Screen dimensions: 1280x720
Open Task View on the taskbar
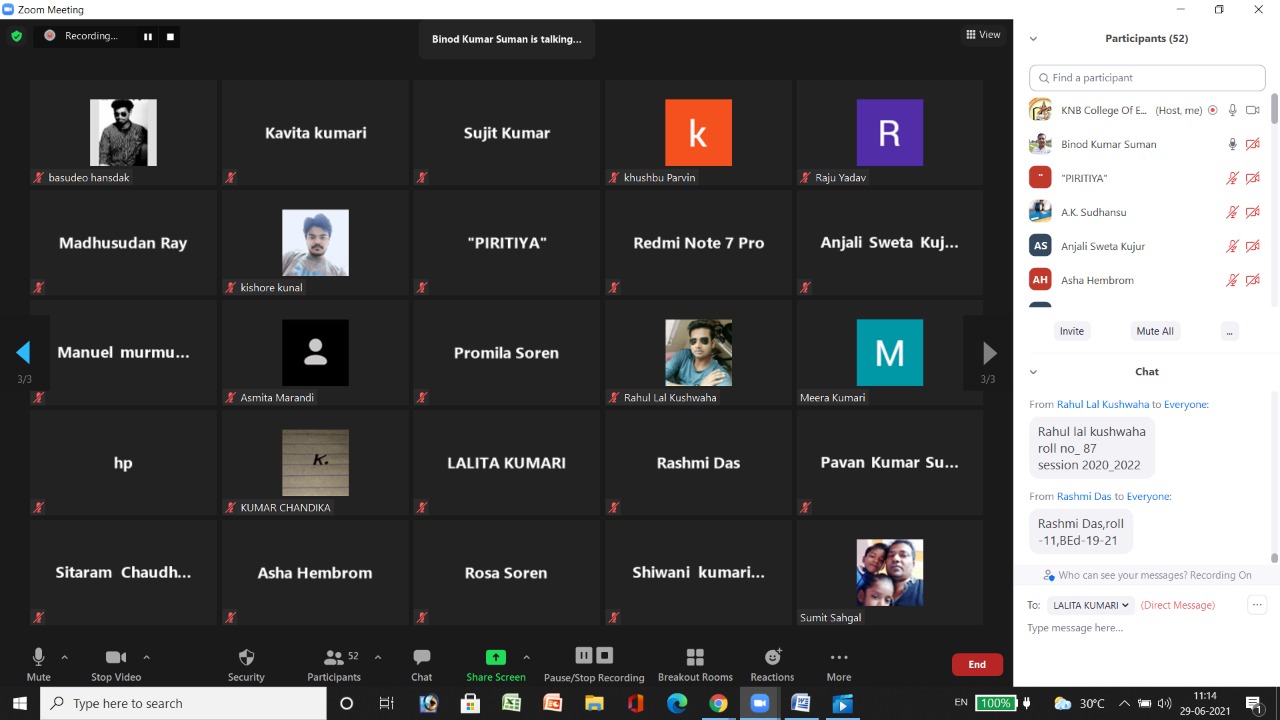point(387,703)
